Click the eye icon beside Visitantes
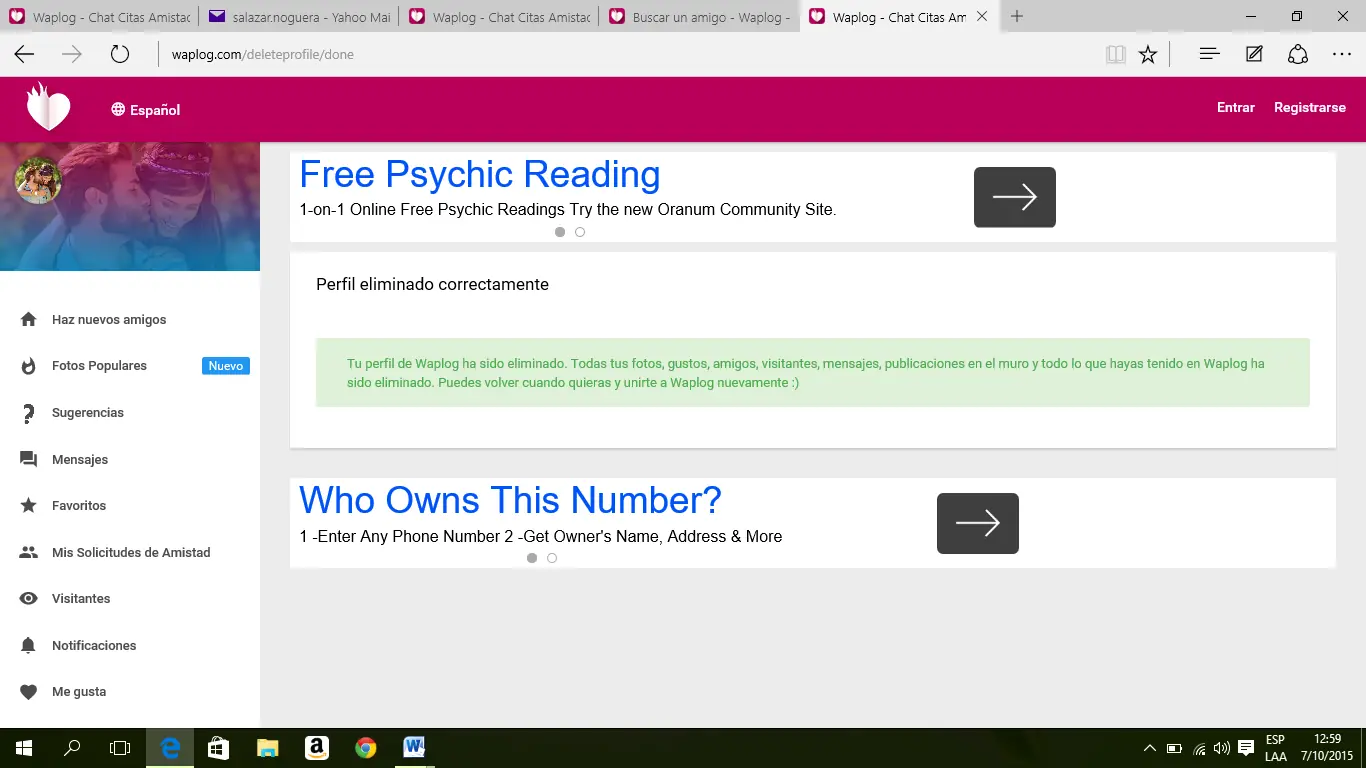Image resolution: width=1366 pixels, height=768 pixels. (29, 599)
